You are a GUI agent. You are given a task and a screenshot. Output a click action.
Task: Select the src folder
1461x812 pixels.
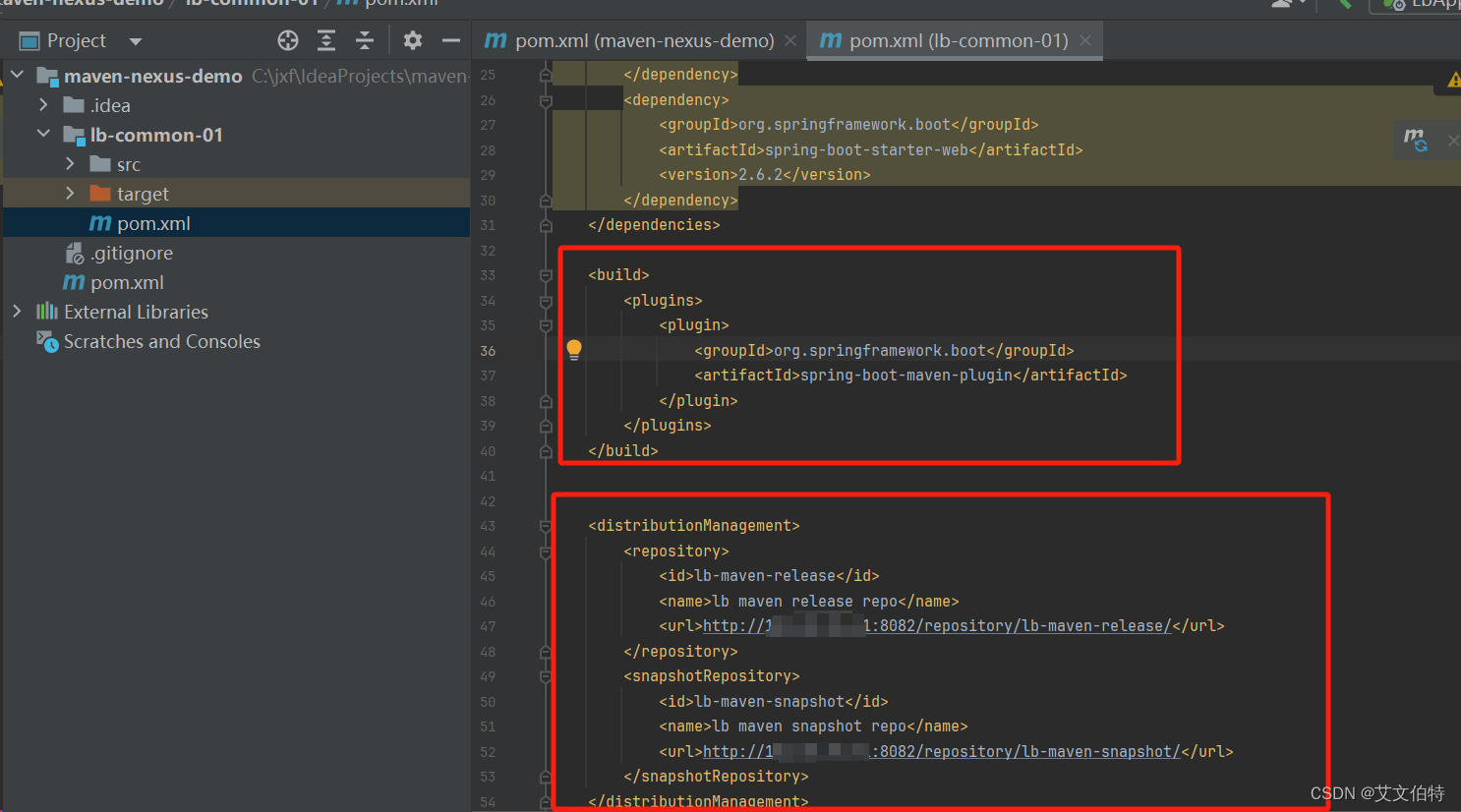(129, 164)
